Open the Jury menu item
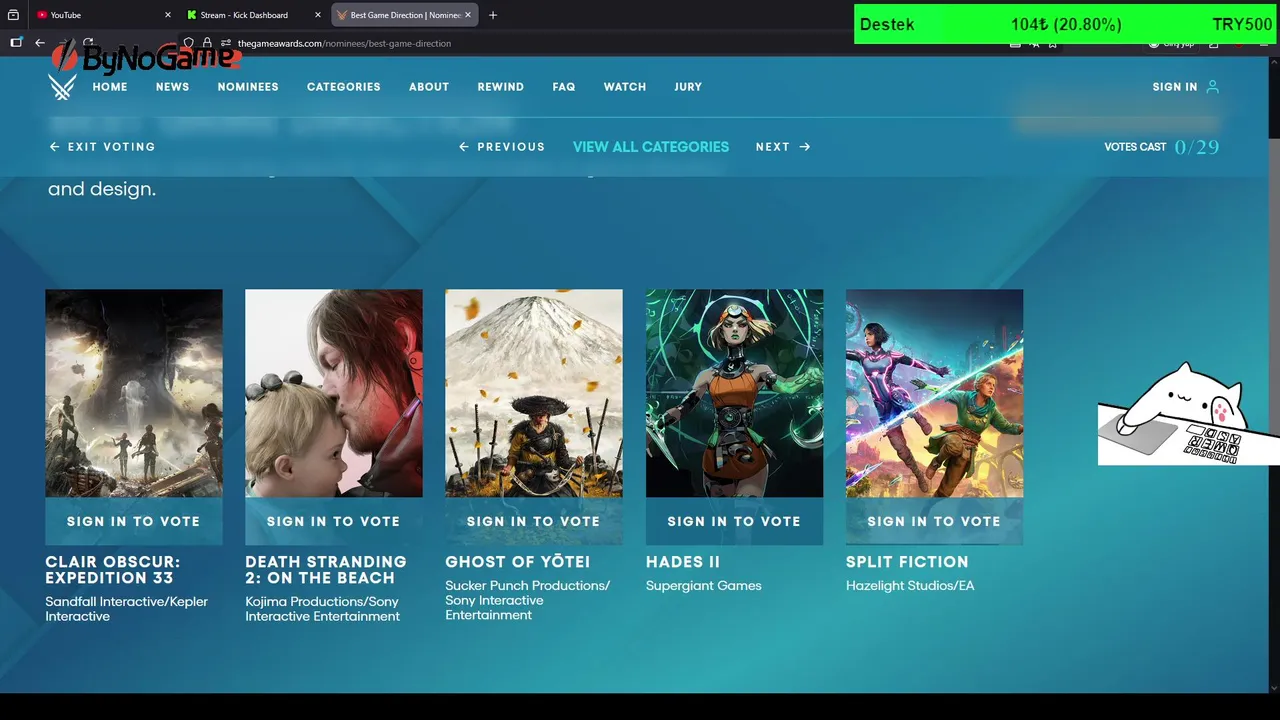The height and width of the screenshot is (720, 1280). point(688,87)
